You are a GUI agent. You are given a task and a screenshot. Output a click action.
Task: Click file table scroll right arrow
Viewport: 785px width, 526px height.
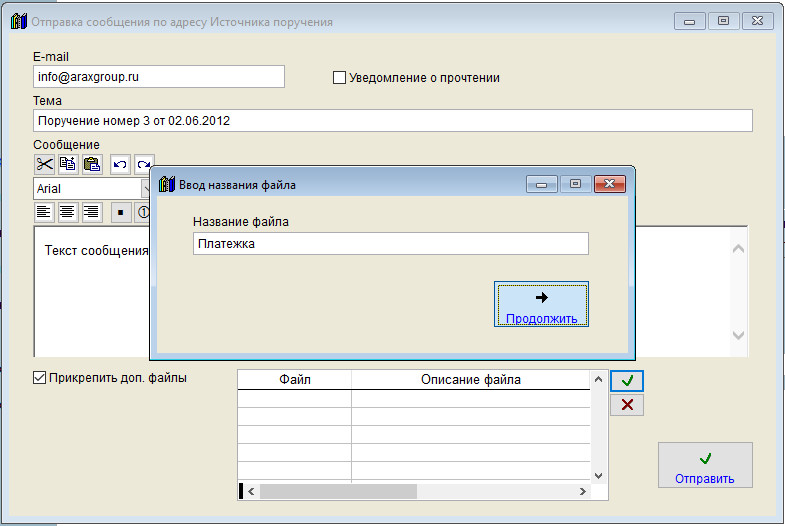583,491
